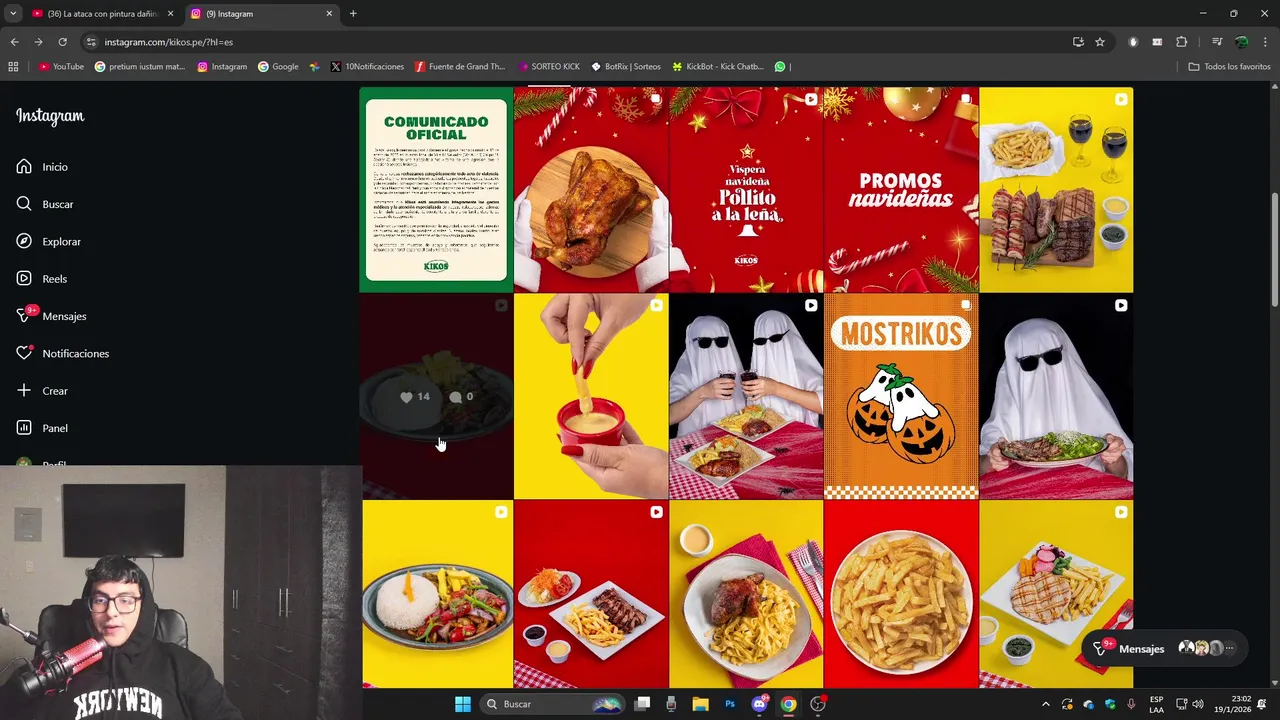The image size is (1280, 720).
Task: Go to Reels in sidebar
Action: pos(41,279)
